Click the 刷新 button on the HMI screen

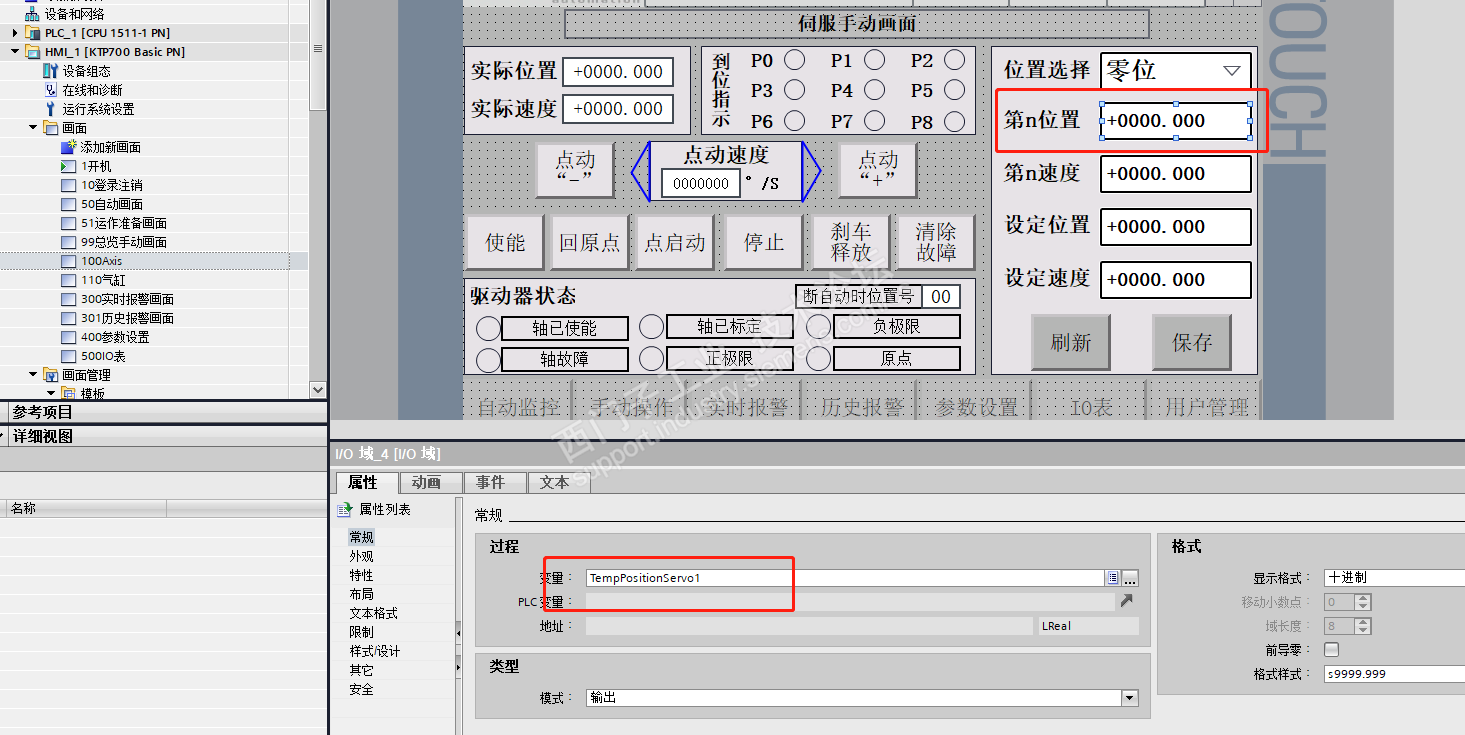click(1070, 343)
